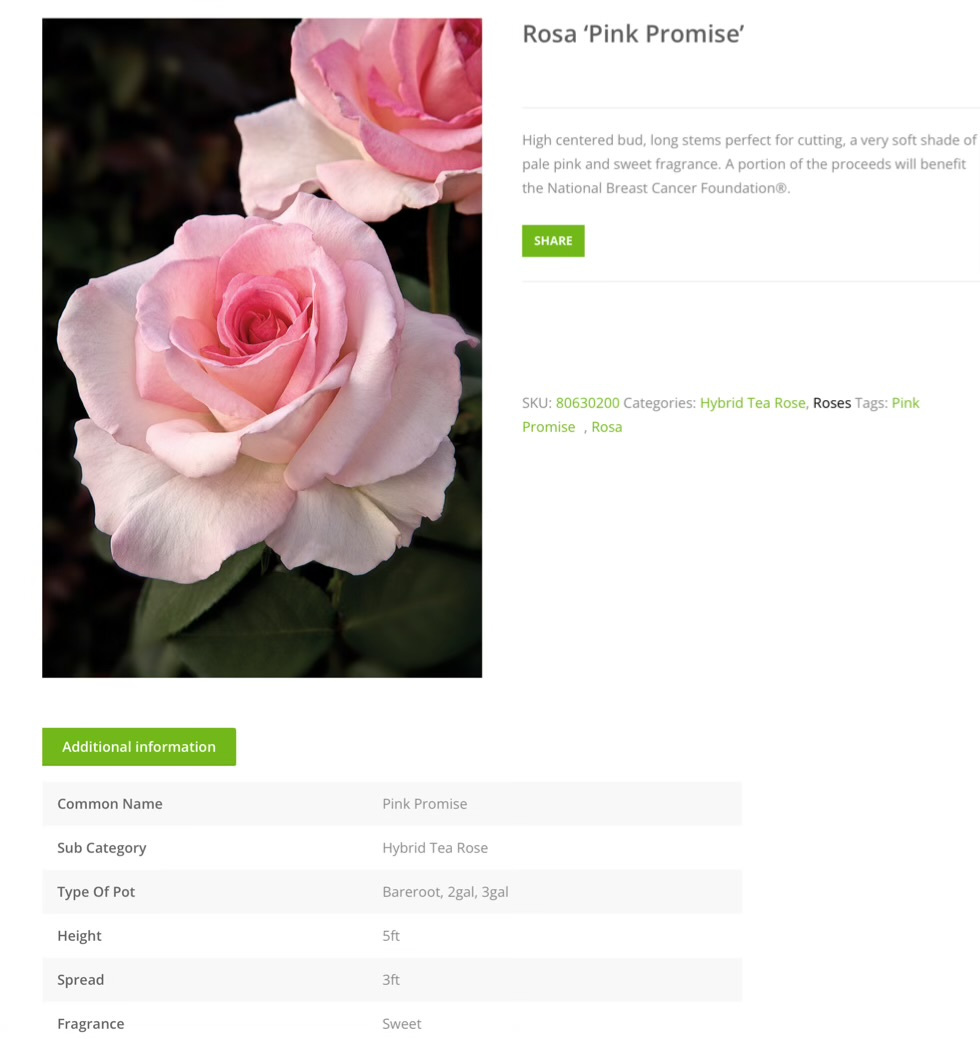Select the 5ft height value
Screen dimensions: 980x1039
(391, 936)
